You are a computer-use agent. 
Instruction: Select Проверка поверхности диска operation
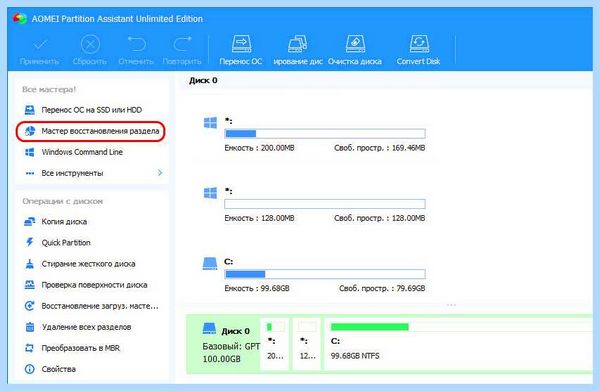[94, 285]
